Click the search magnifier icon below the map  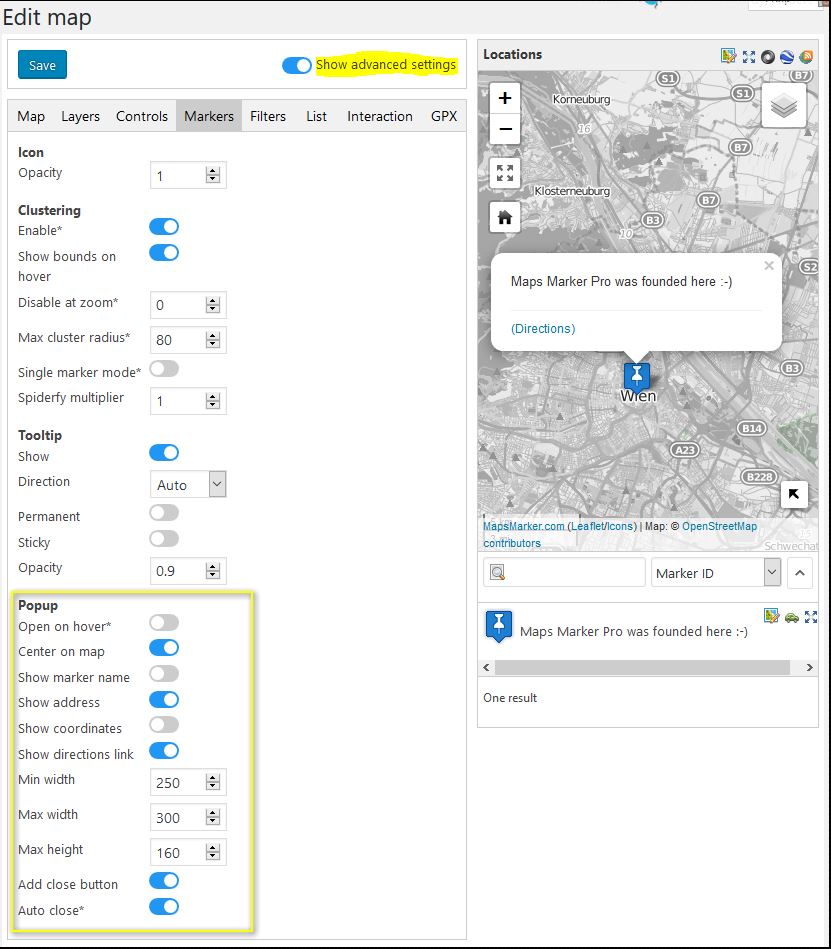click(497, 571)
